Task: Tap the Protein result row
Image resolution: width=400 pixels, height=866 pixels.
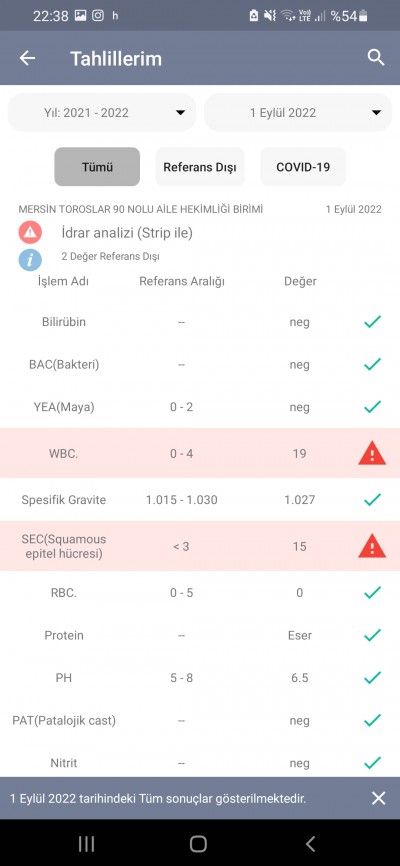Action: (200, 635)
